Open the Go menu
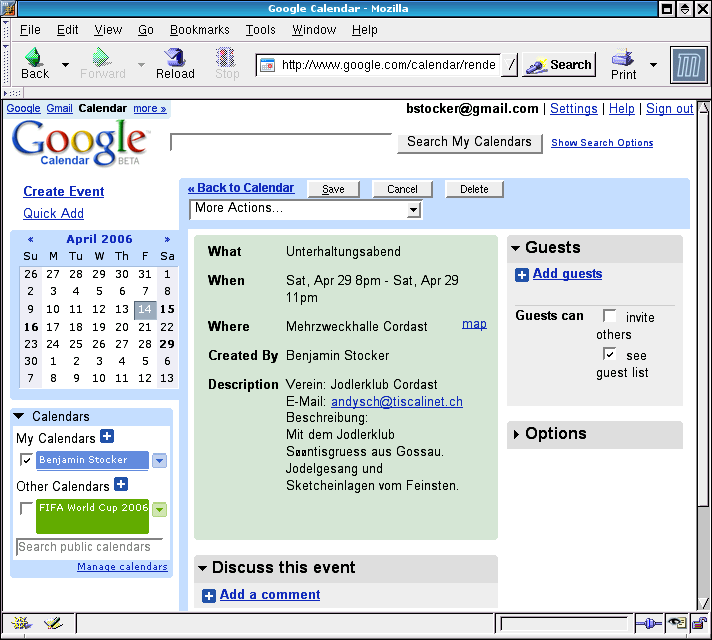Screen dimensions: 712x640 146,30
